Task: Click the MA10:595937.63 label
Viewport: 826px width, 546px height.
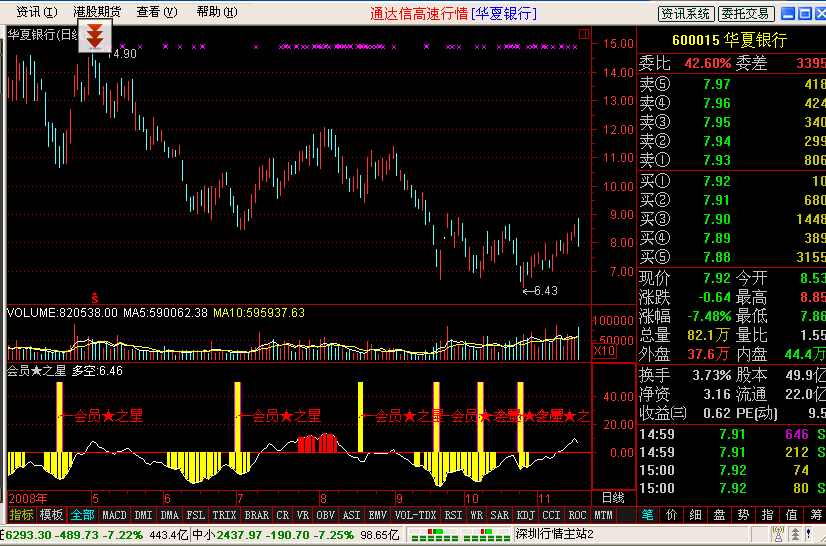Action: point(259,313)
